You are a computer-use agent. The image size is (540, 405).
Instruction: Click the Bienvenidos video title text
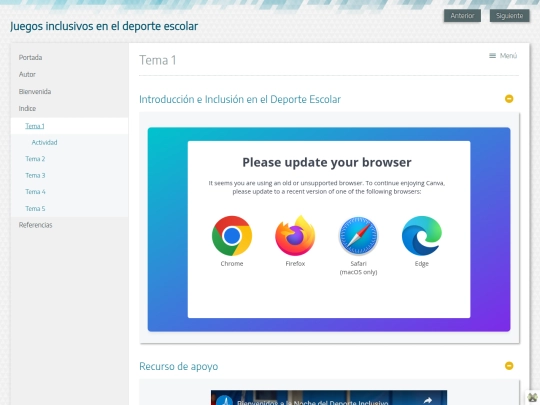(x=313, y=402)
